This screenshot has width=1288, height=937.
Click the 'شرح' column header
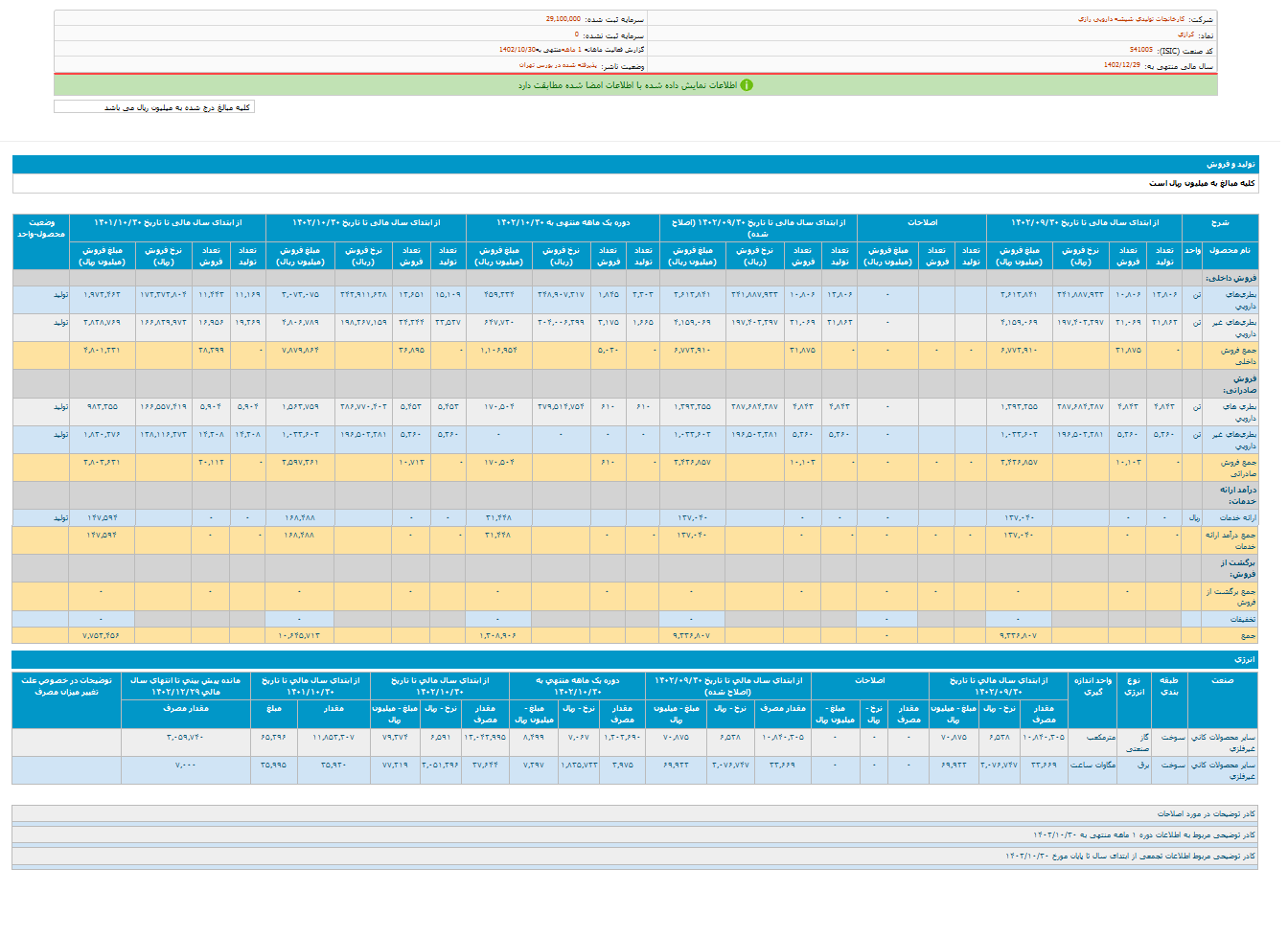point(1219,222)
